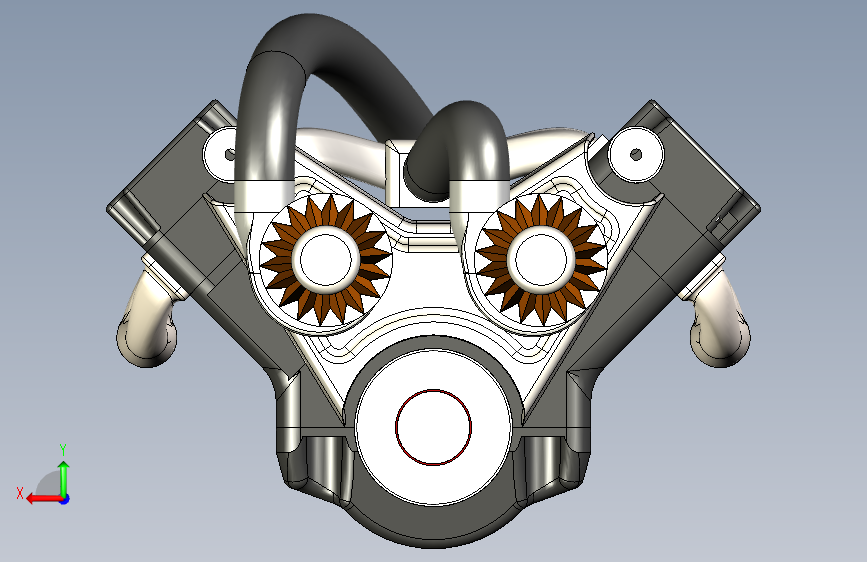Click the upper-left white round boss with hole

click(221, 154)
